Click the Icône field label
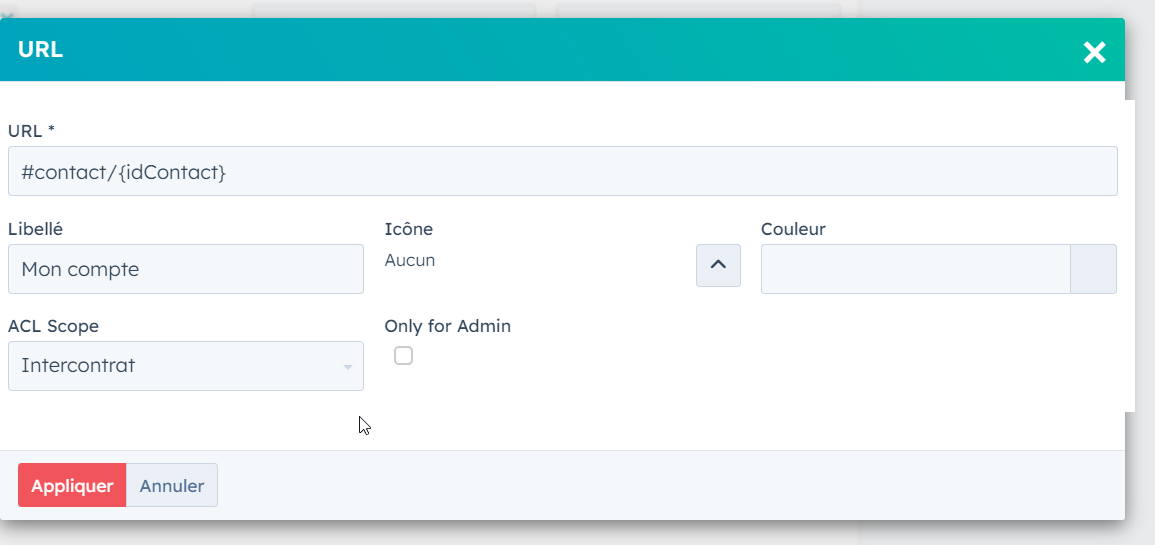The height and width of the screenshot is (545, 1155). 408,229
